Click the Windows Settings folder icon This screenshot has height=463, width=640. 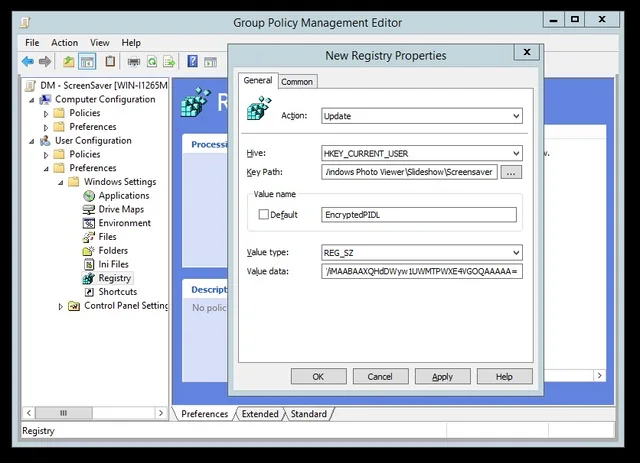pyautogui.click(x=74, y=182)
